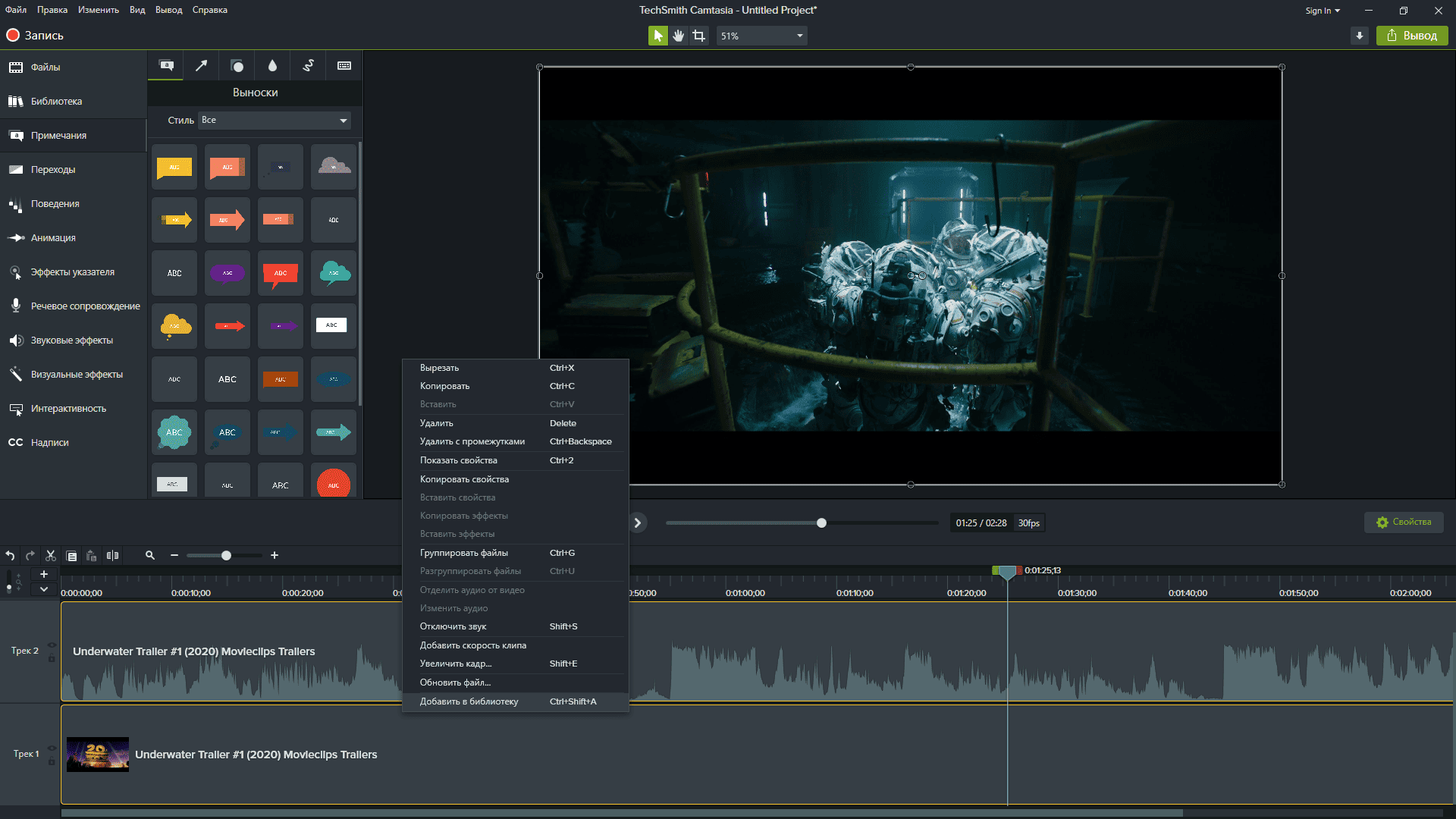
Task: Select the gray cloud callout
Action: (334, 167)
